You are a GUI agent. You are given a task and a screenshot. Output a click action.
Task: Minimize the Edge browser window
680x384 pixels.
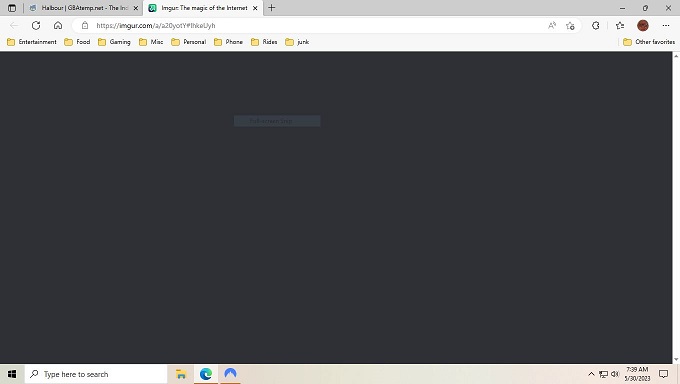pos(622,8)
